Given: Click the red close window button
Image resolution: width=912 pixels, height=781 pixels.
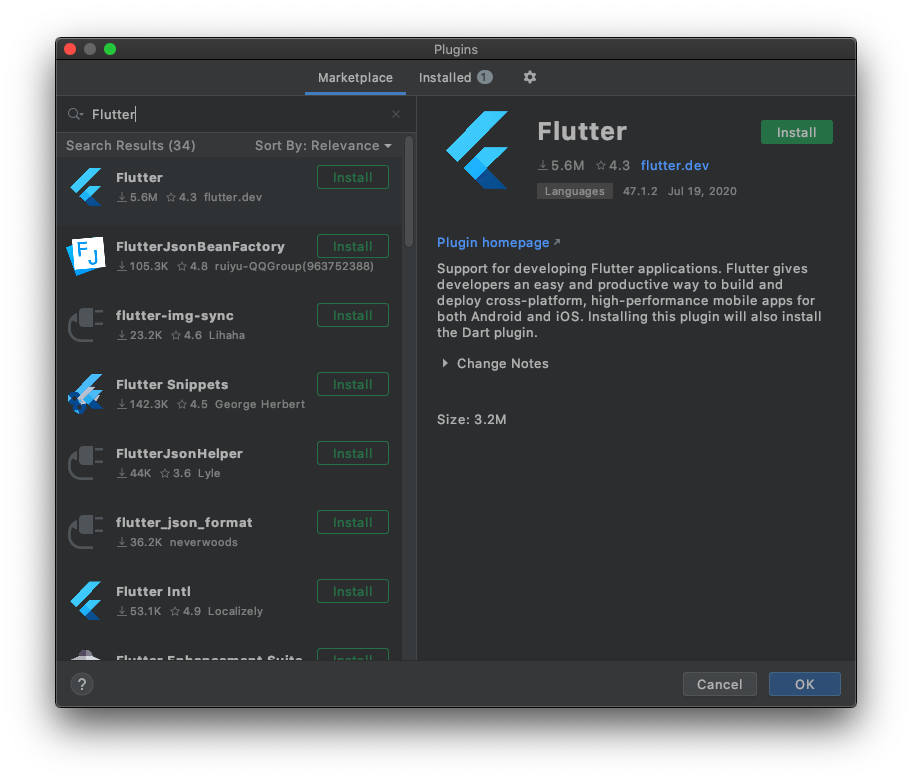Looking at the screenshot, I should [70, 49].
